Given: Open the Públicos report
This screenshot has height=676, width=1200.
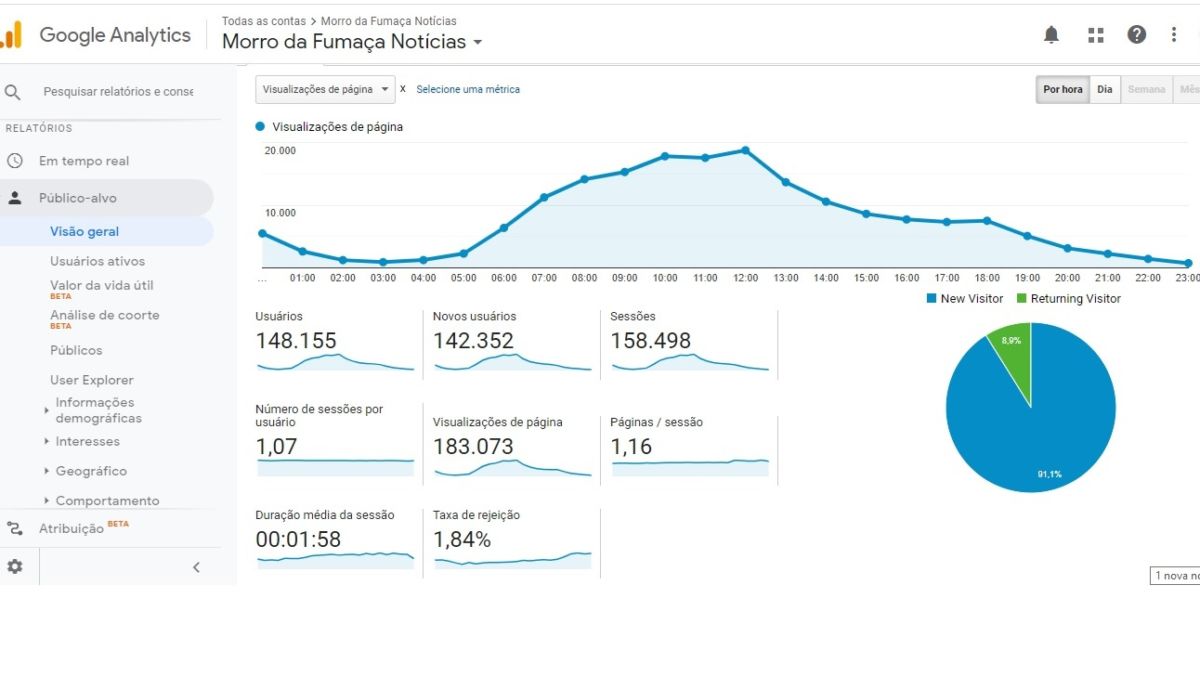Looking at the screenshot, I should (76, 350).
